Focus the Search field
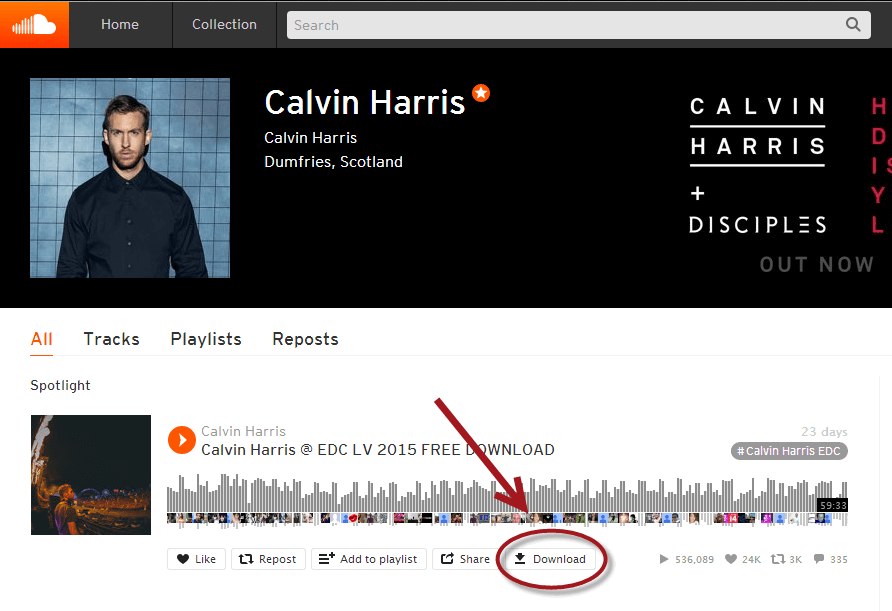This screenshot has height=611, width=892. coord(579,25)
